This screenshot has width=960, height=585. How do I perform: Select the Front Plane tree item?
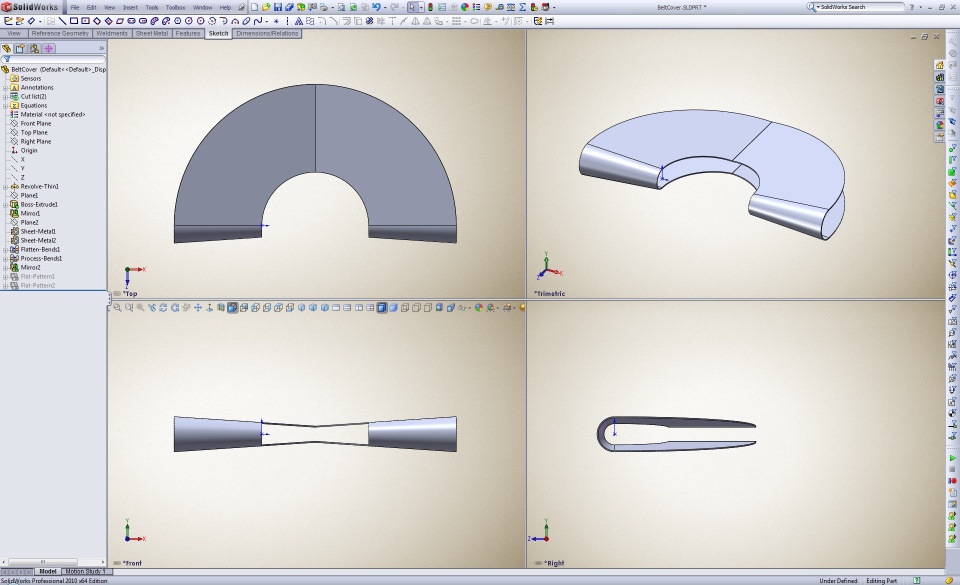point(36,124)
